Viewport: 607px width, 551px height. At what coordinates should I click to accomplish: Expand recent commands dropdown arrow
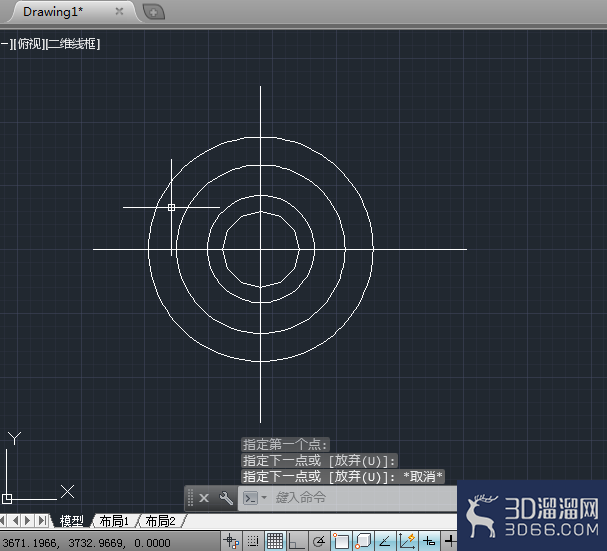coord(264,497)
